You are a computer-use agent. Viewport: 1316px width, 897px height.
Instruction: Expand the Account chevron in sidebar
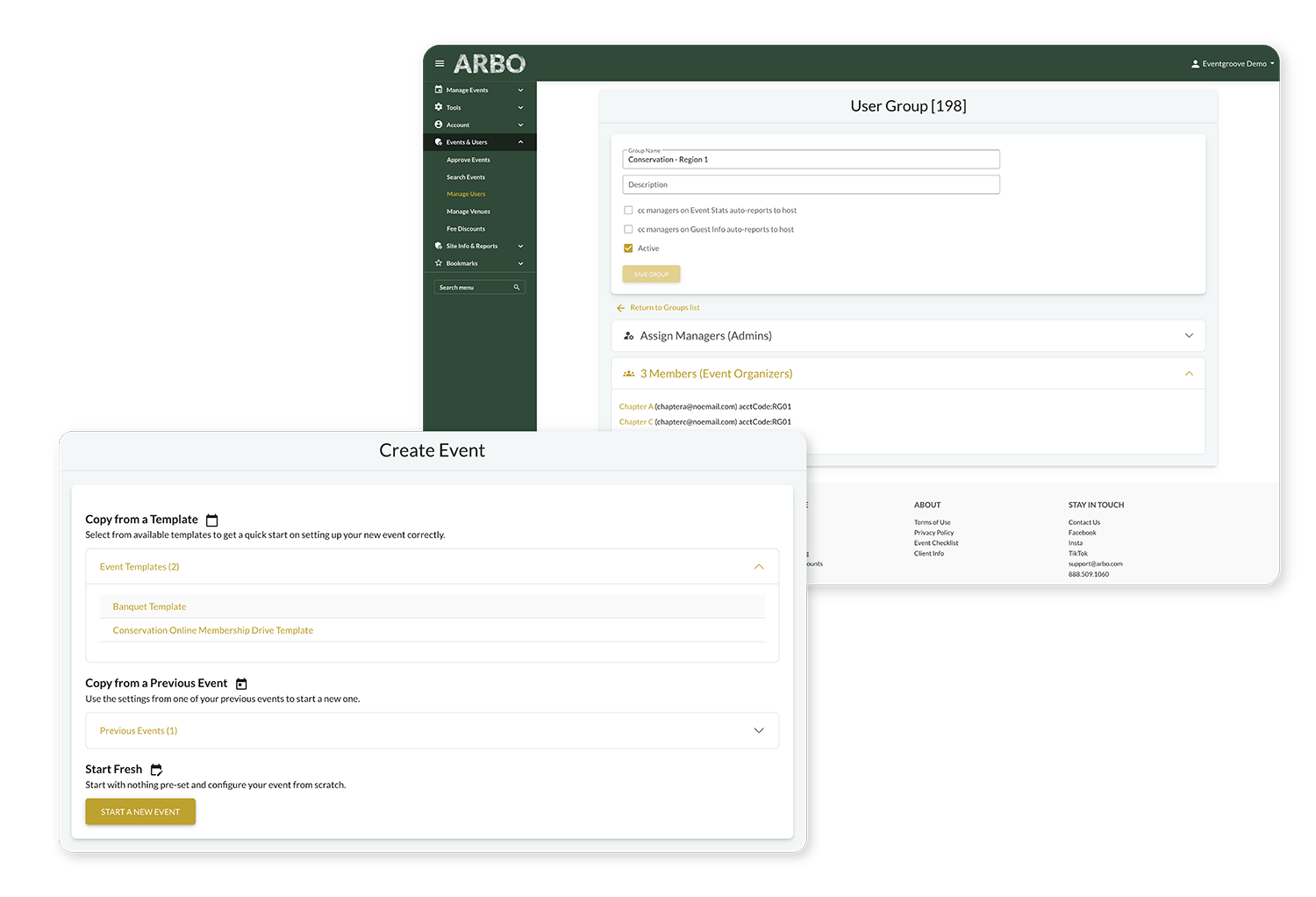point(520,125)
